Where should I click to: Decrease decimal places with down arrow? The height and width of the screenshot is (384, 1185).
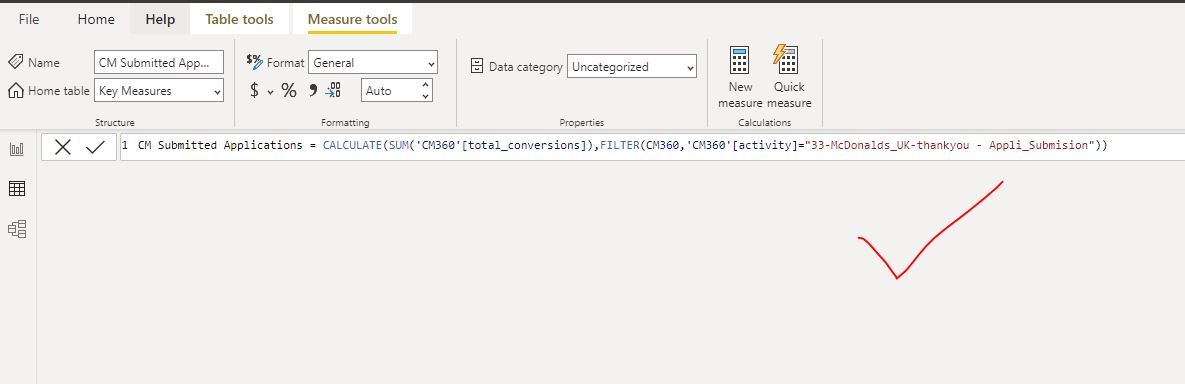click(x=425, y=96)
